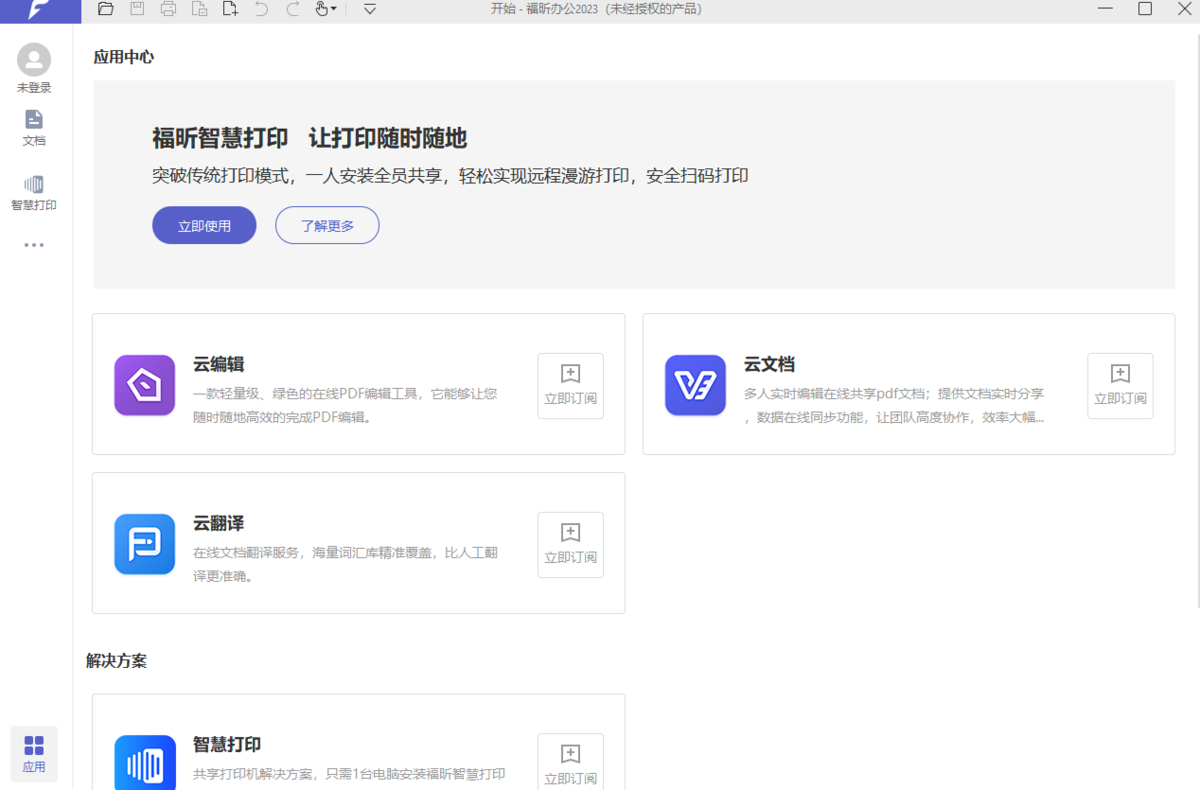The height and width of the screenshot is (790, 1200).
Task: Click the 应用 grid icon at bottom left
Action: click(x=34, y=753)
